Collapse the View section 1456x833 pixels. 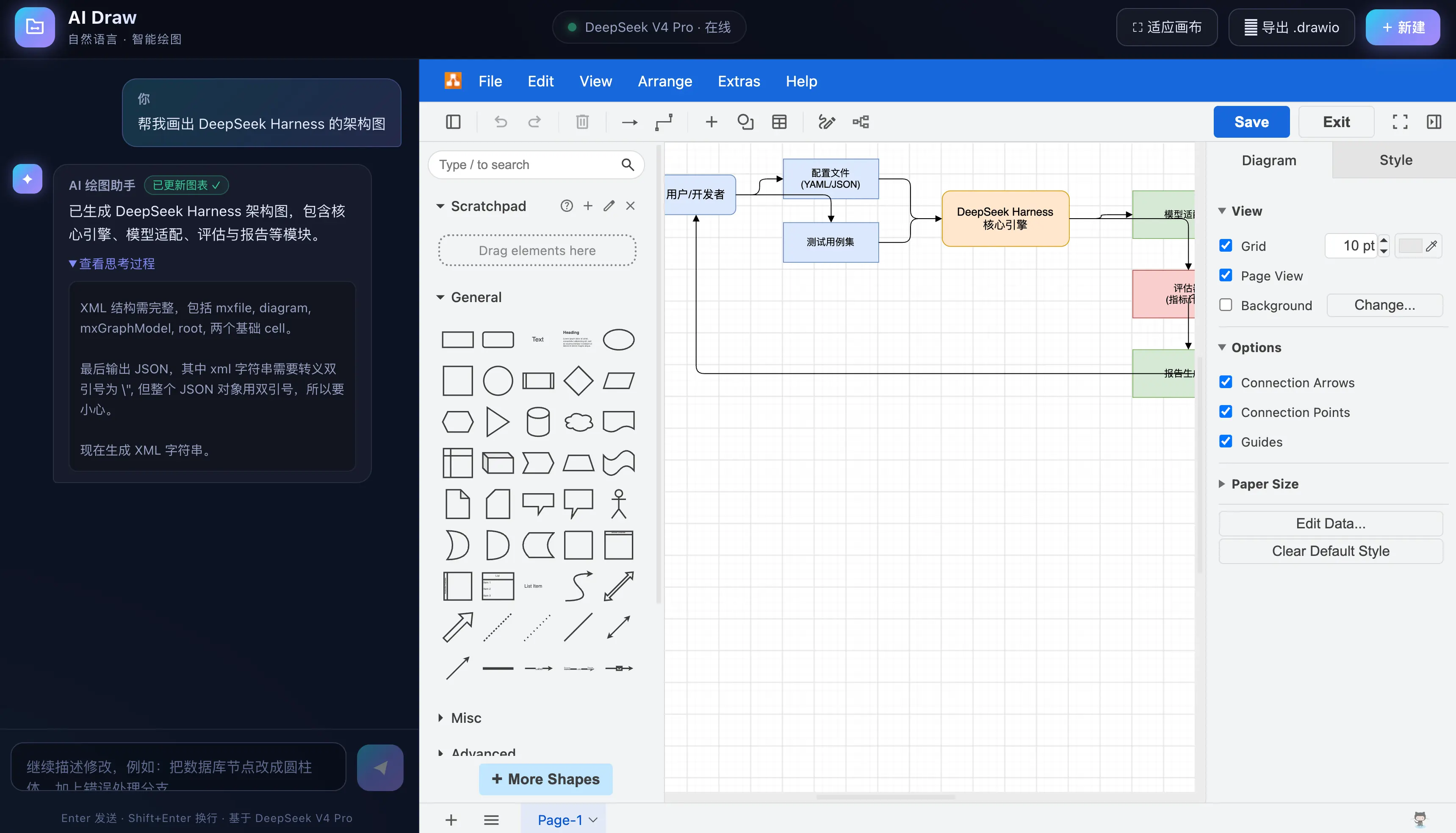(1222, 211)
